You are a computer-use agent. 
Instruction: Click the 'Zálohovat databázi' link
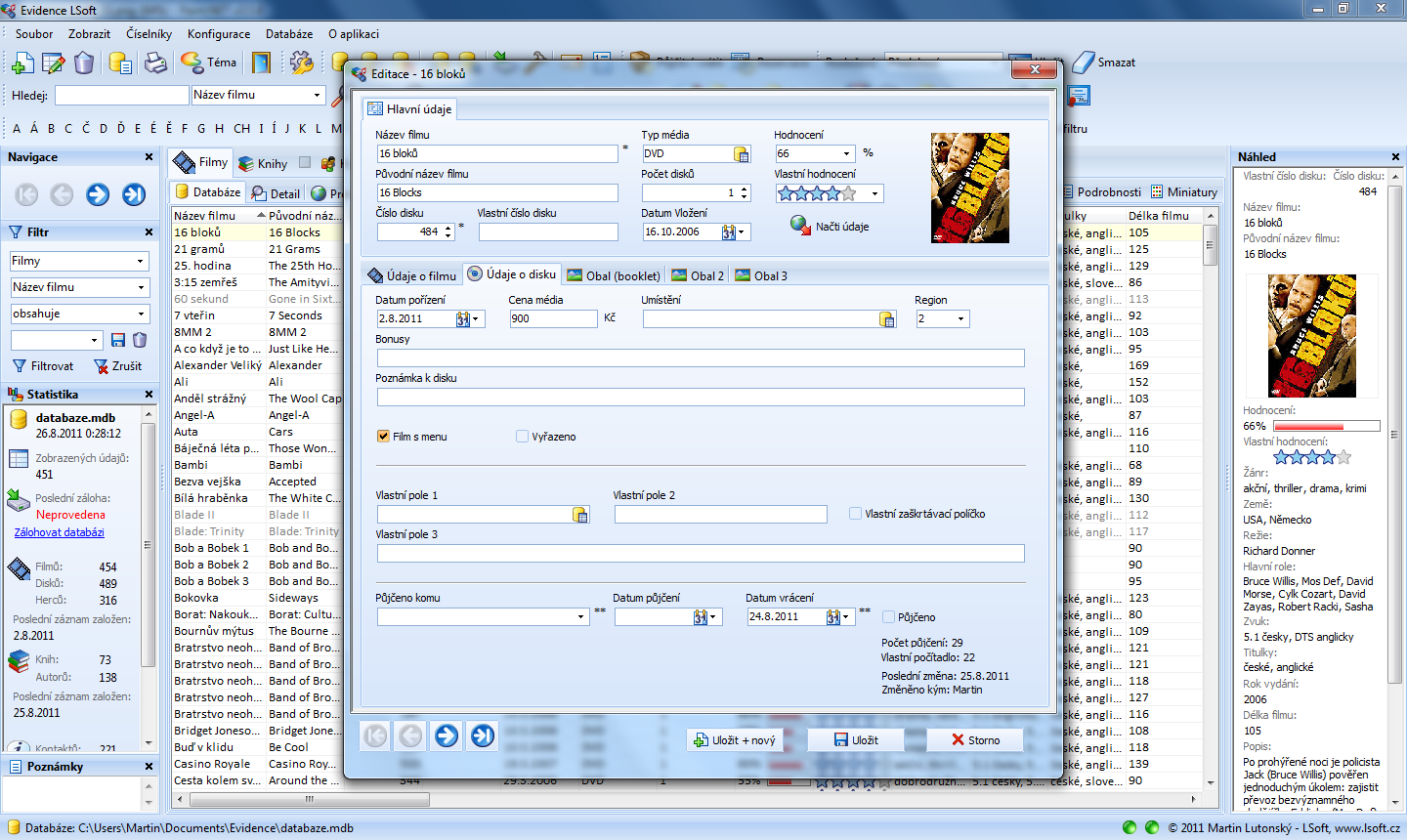click(x=59, y=532)
